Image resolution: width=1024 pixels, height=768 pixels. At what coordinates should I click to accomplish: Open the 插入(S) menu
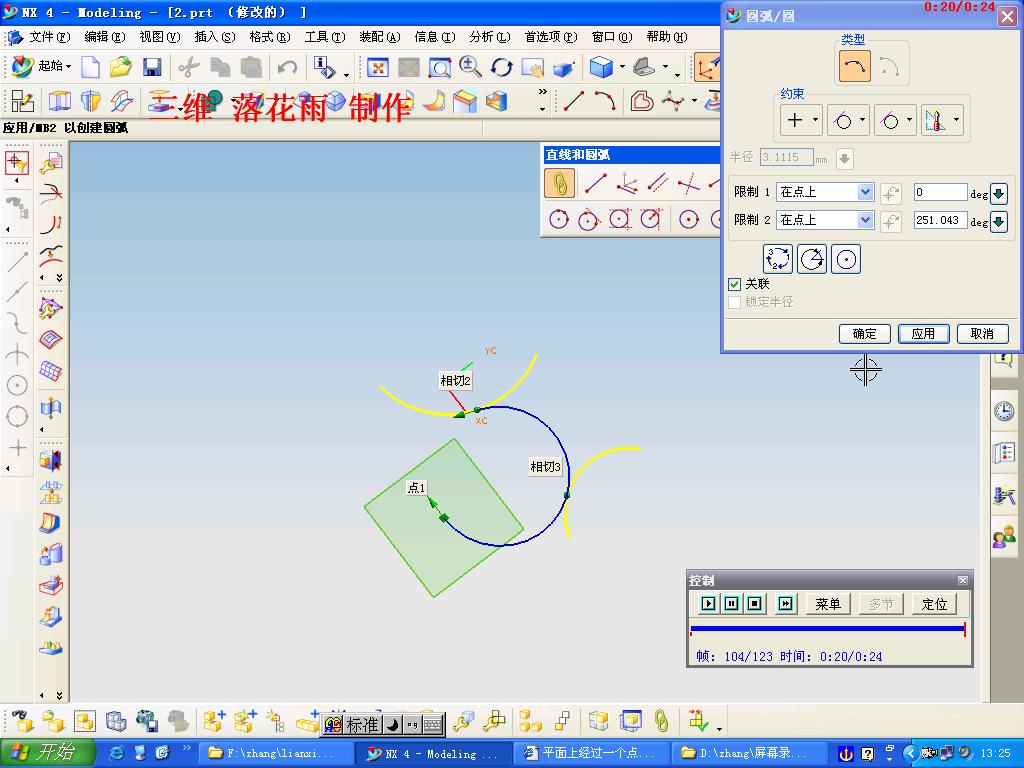[214, 37]
